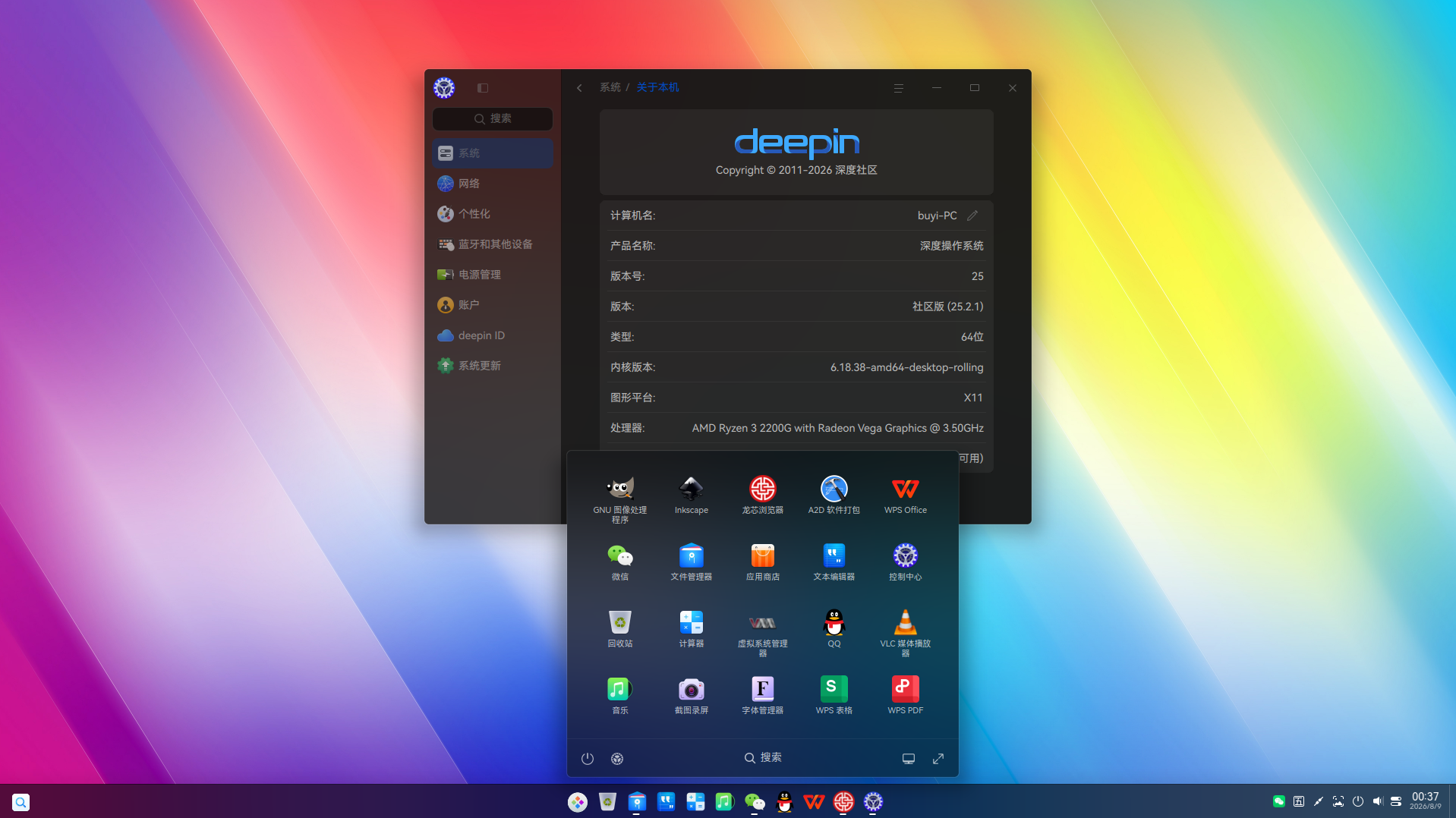Open 微信 in the launcher grid
The height and width of the screenshot is (818, 1456).
point(619,562)
